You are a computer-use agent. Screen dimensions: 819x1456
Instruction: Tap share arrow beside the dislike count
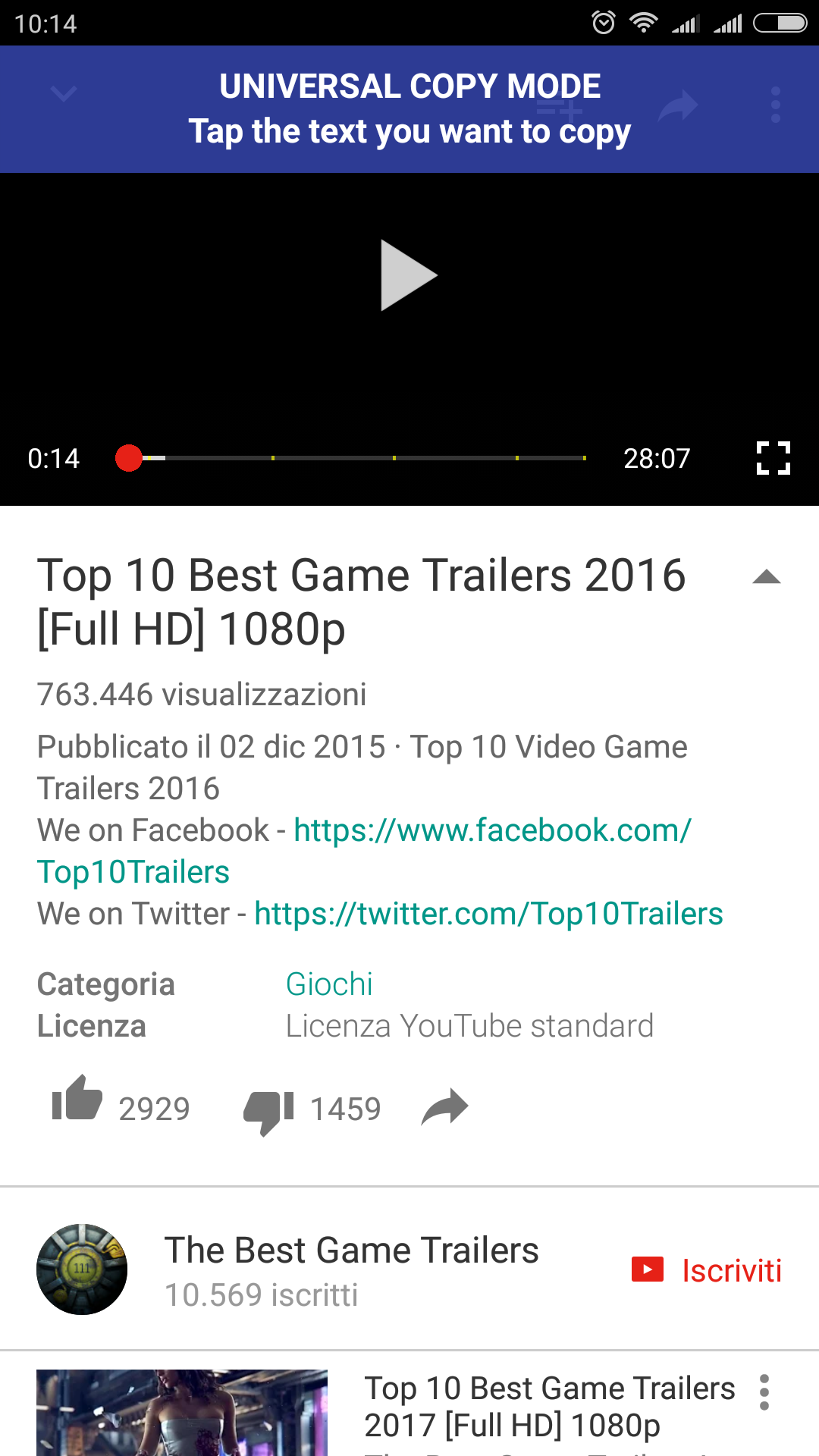445,1107
